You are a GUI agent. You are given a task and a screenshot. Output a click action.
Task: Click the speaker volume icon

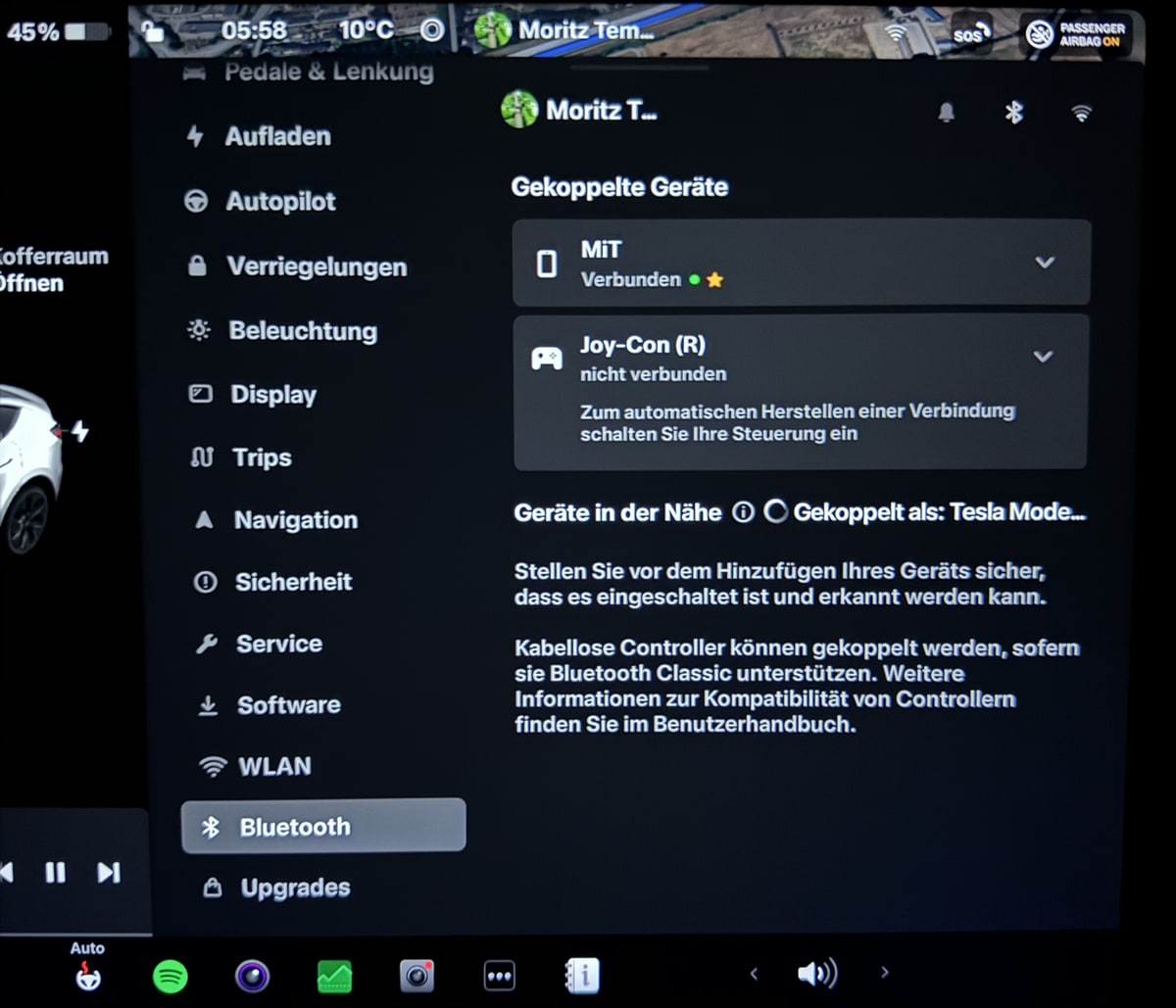pyautogui.click(x=816, y=973)
